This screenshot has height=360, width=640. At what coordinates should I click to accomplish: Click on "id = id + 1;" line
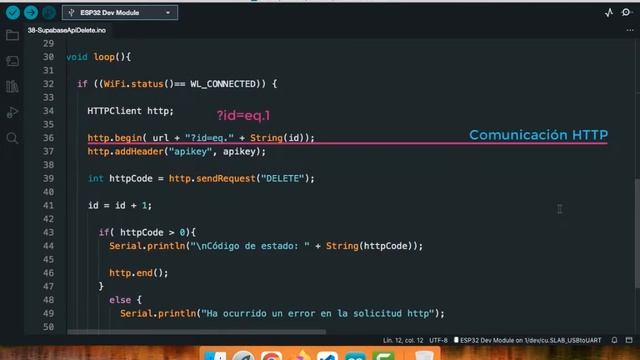(120, 205)
